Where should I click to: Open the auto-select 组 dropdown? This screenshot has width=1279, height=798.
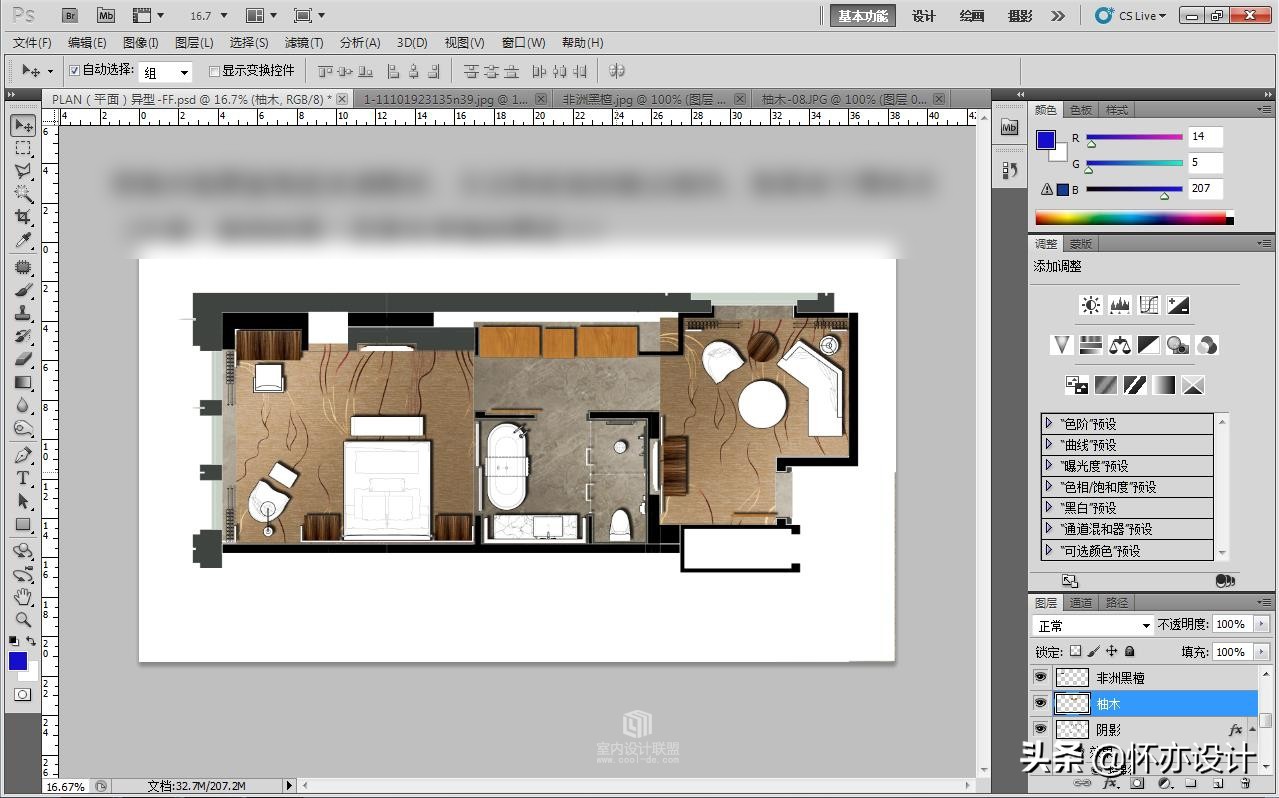click(x=165, y=72)
